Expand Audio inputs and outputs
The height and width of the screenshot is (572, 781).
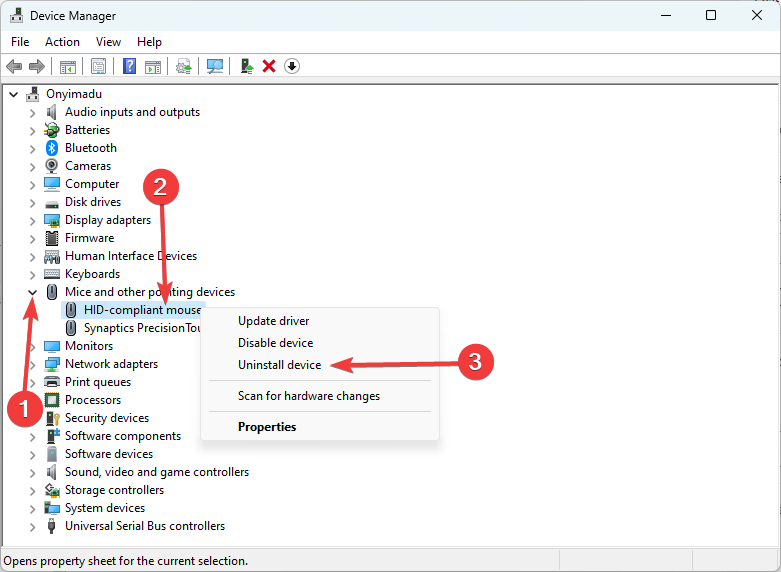coord(32,113)
